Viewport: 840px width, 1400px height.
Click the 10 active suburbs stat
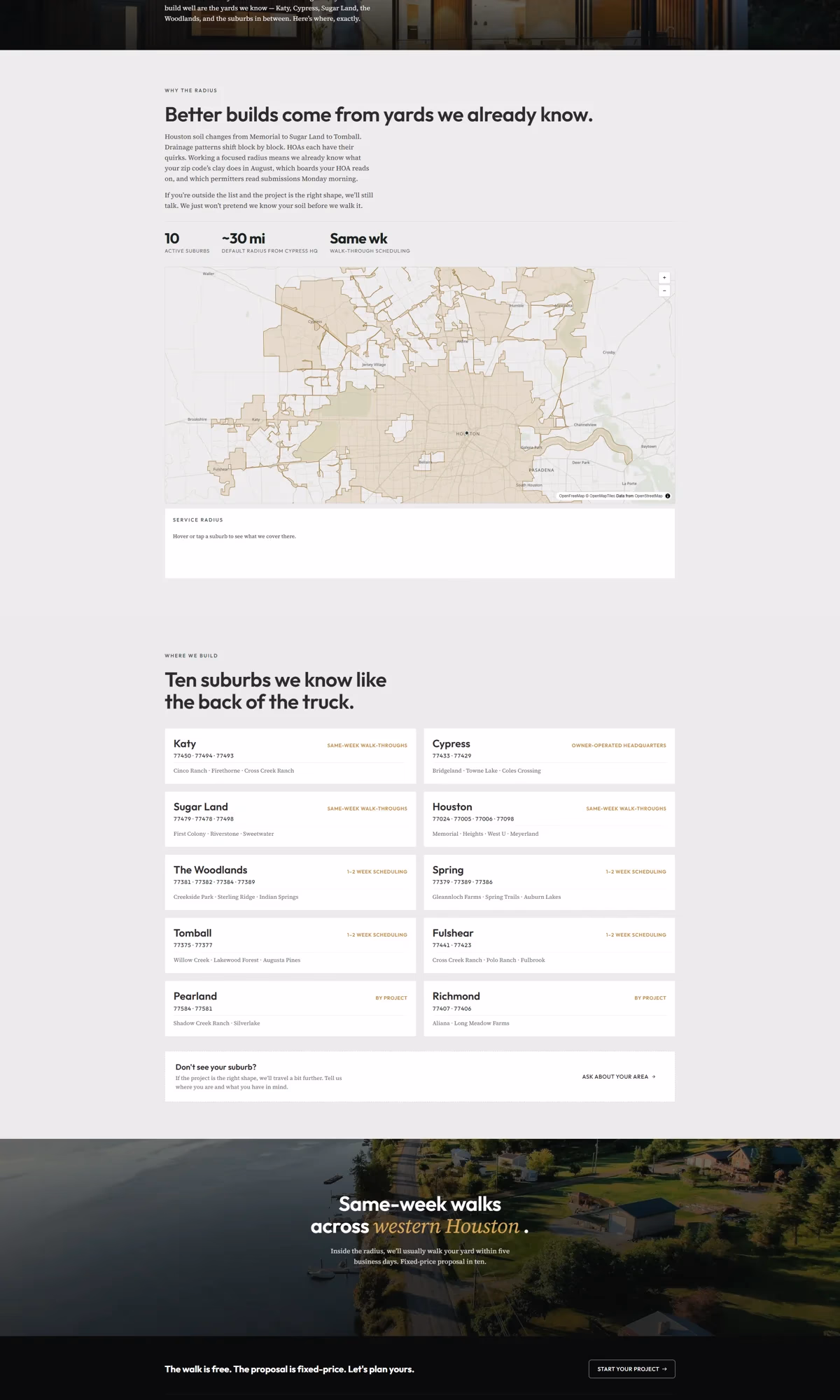click(187, 242)
